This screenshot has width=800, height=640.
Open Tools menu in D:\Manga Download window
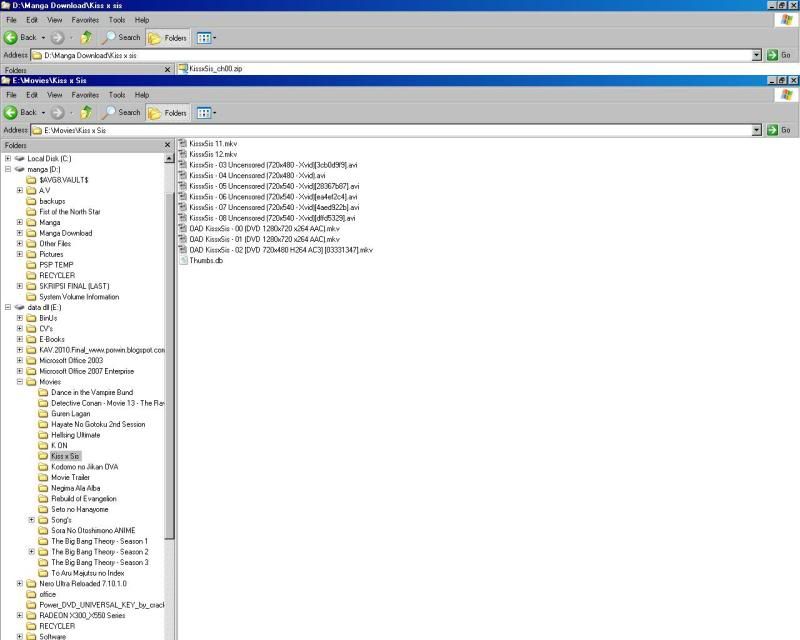[x=117, y=19]
